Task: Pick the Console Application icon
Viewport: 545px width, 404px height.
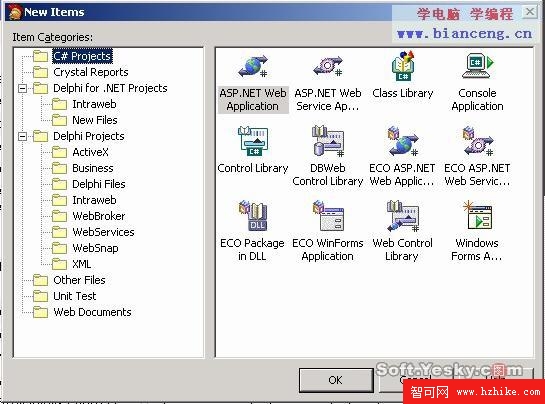Action: pos(478,65)
